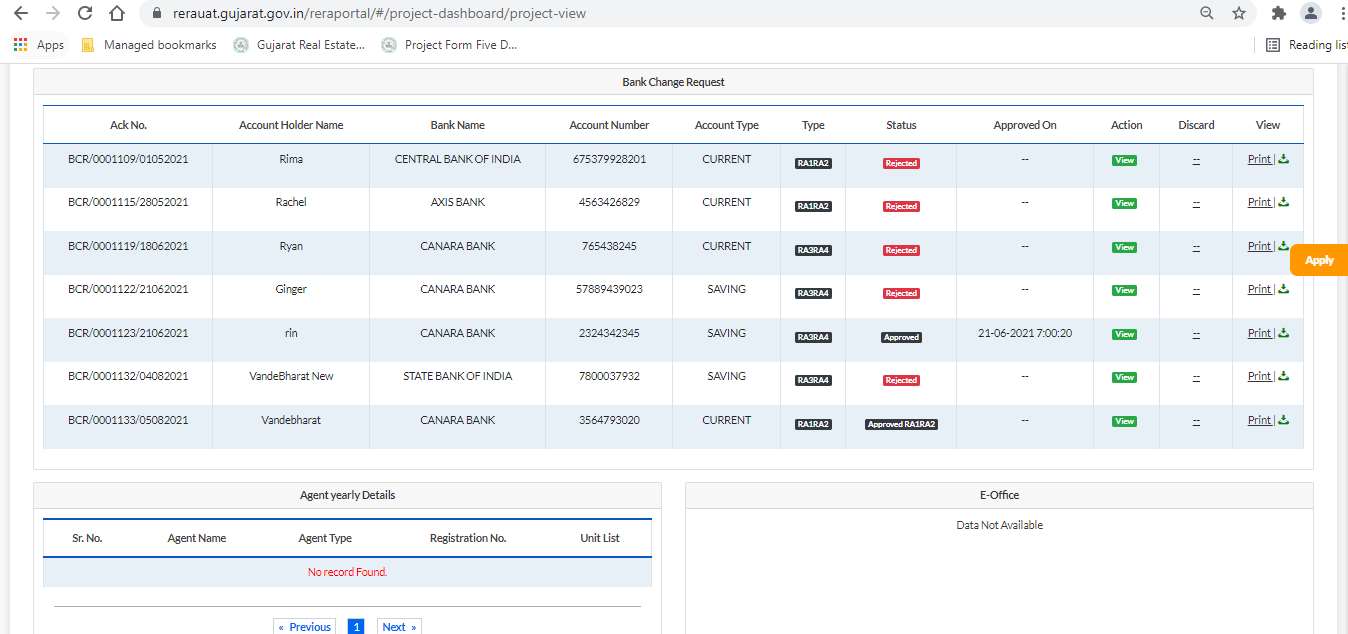Image resolution: width=1348 pixels, height=634 pixels.
Task: Open the Reading list
Action: (1305, 45)
